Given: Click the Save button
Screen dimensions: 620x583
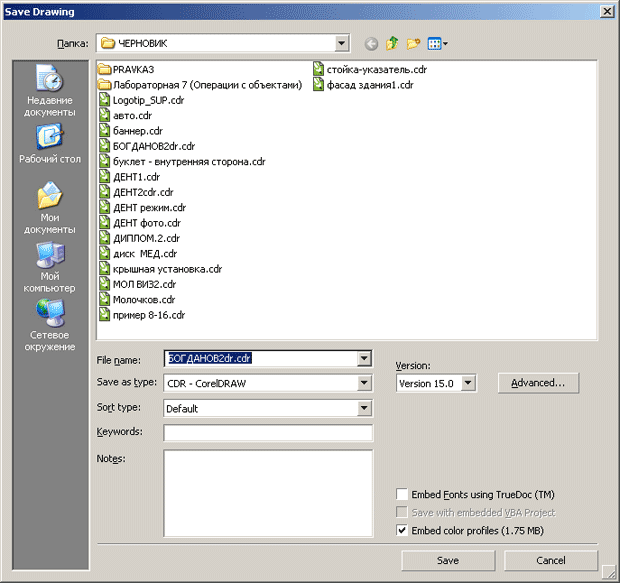Looking at the screenshot, I should [x=448, y=560].
